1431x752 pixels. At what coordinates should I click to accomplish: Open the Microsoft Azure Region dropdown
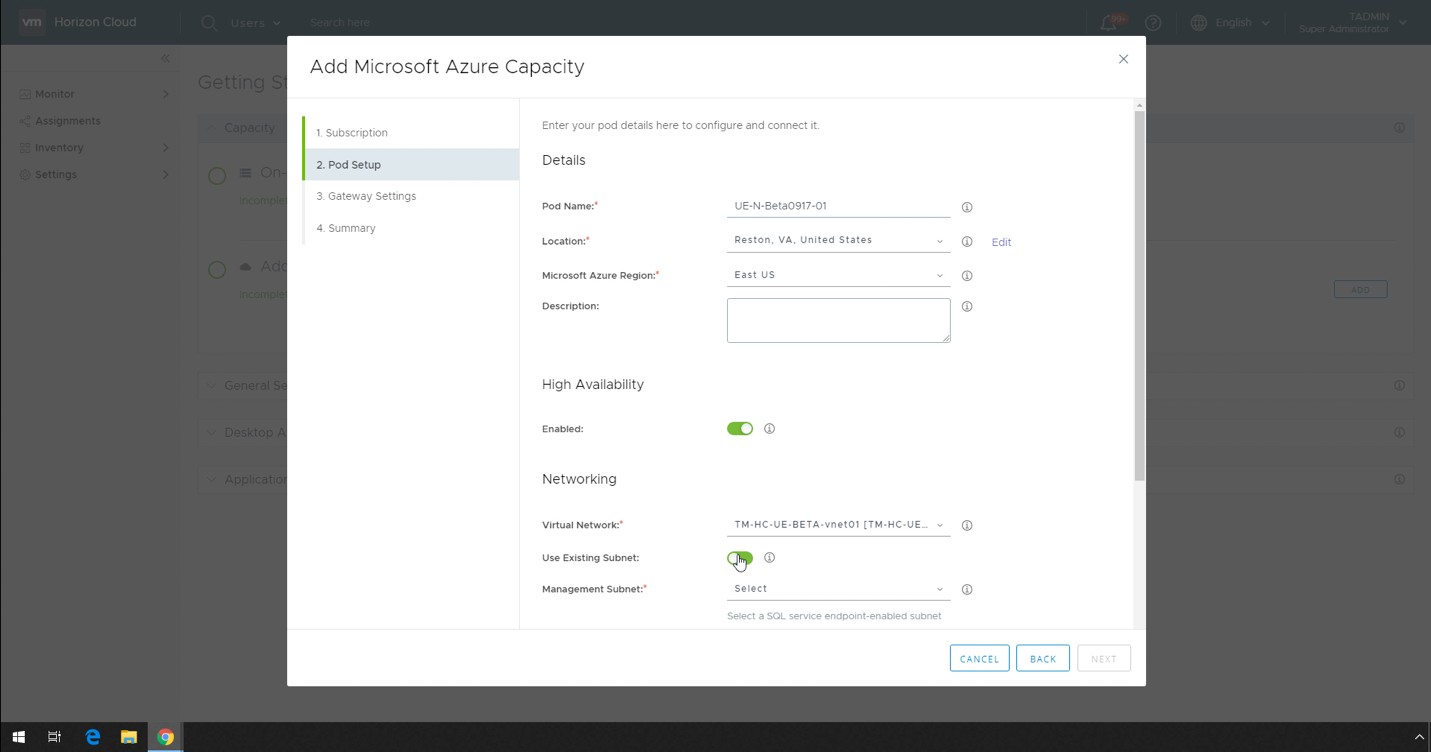point(838,275)
